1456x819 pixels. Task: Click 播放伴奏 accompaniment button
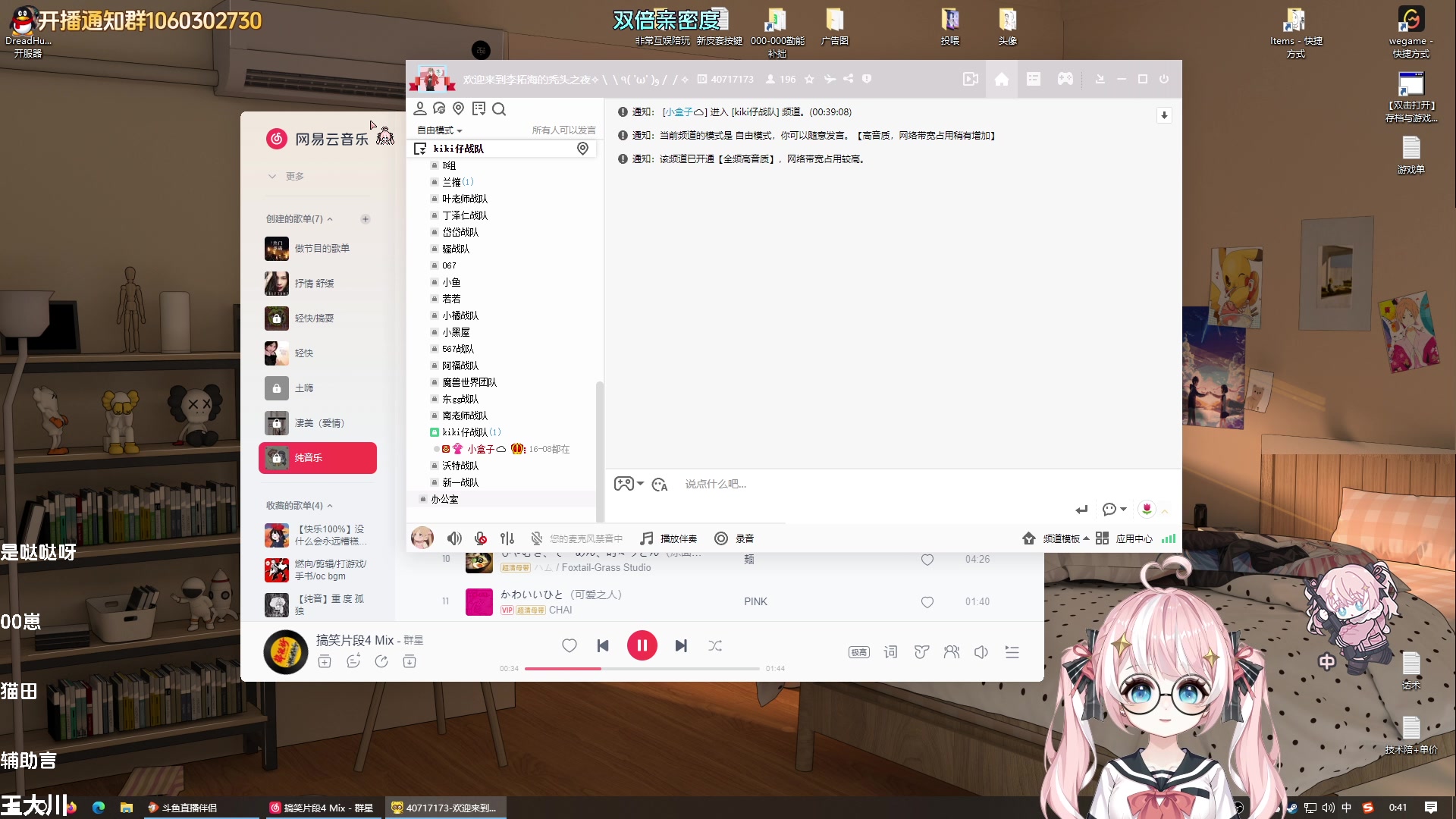pyautogui.click(x=668, y=538)
